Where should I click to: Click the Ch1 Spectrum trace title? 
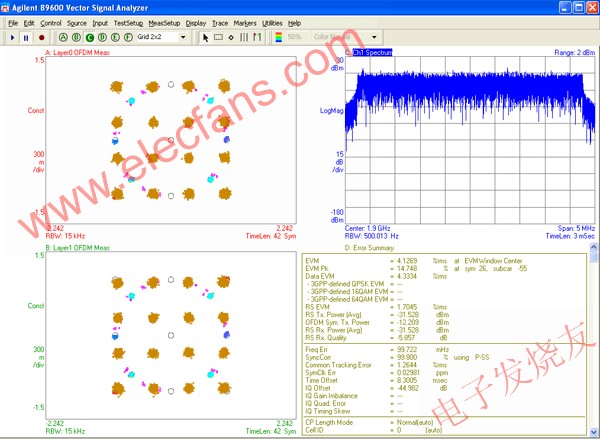370,52
